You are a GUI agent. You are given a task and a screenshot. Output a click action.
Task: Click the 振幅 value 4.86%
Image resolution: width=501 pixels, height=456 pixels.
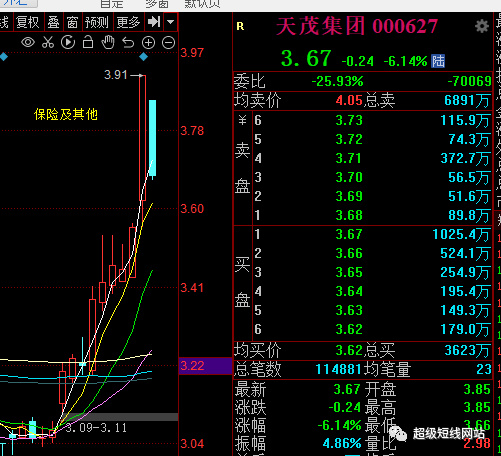pyautogui.click(x=342, y=443)
